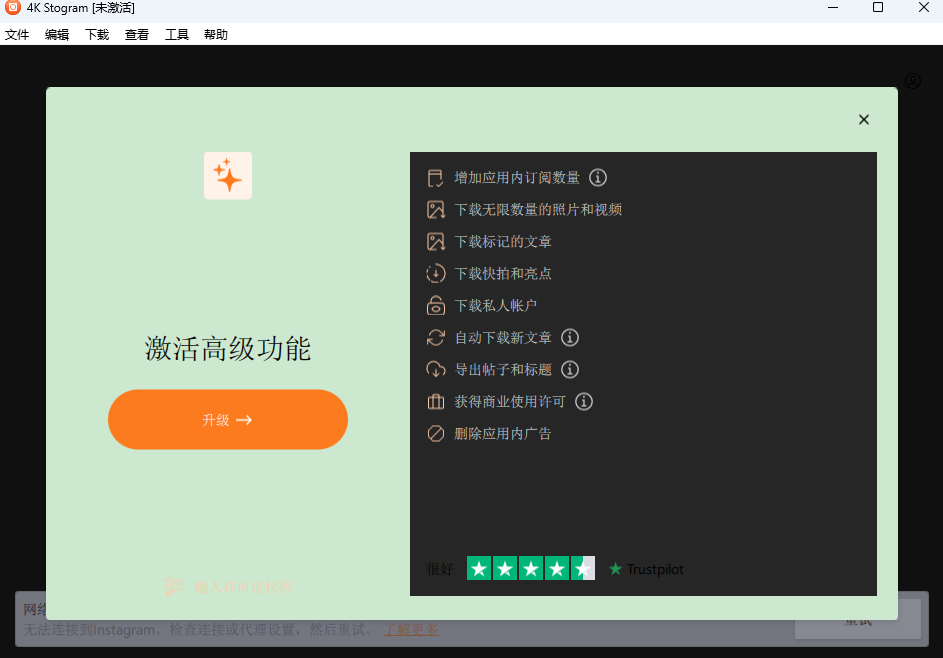Maximize the 4K Stogram window
Viewport: 943px width, 658px height.
[878, 8]
